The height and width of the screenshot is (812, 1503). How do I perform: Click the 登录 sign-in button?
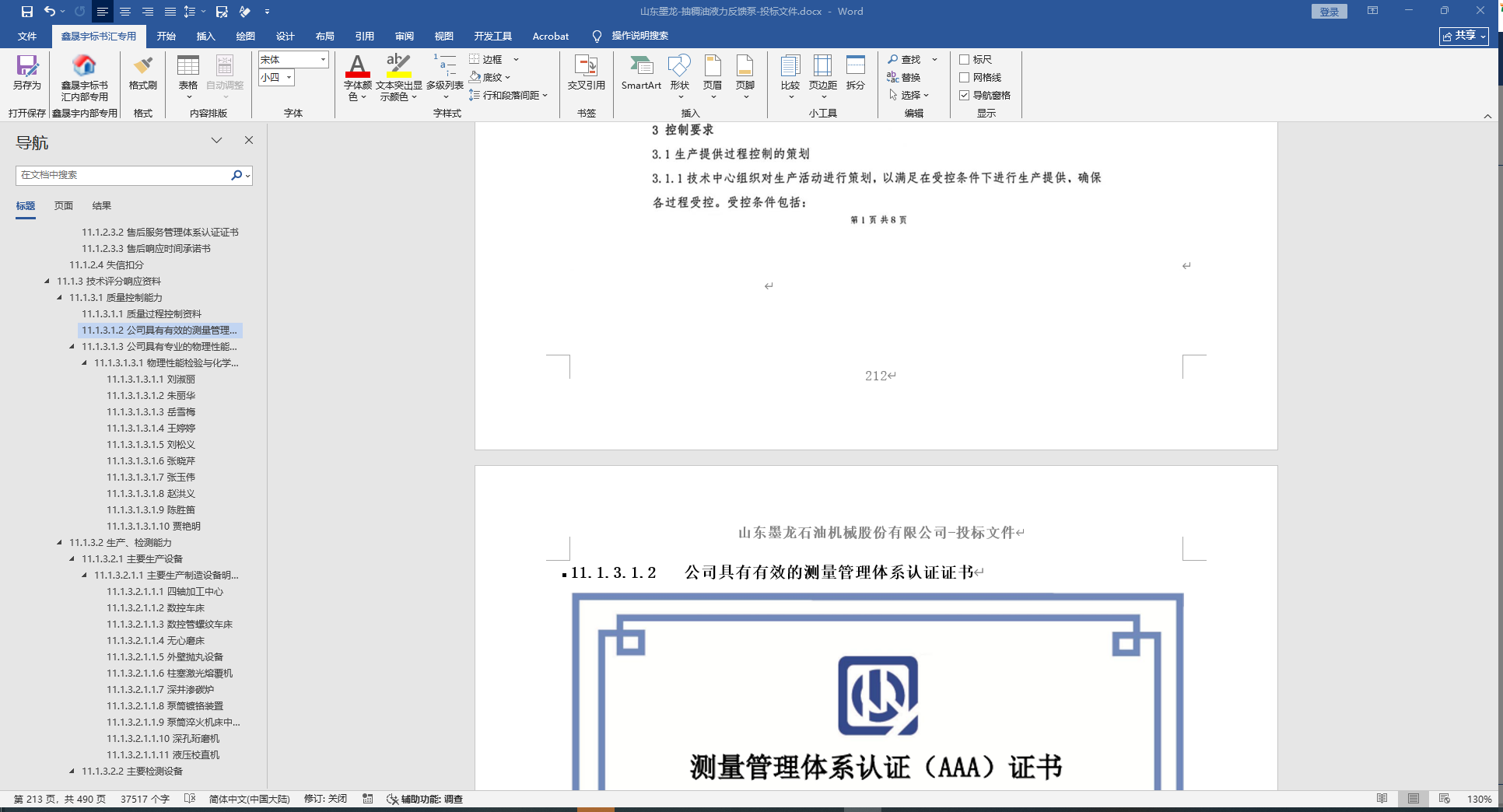click(x=1329, y=12)
